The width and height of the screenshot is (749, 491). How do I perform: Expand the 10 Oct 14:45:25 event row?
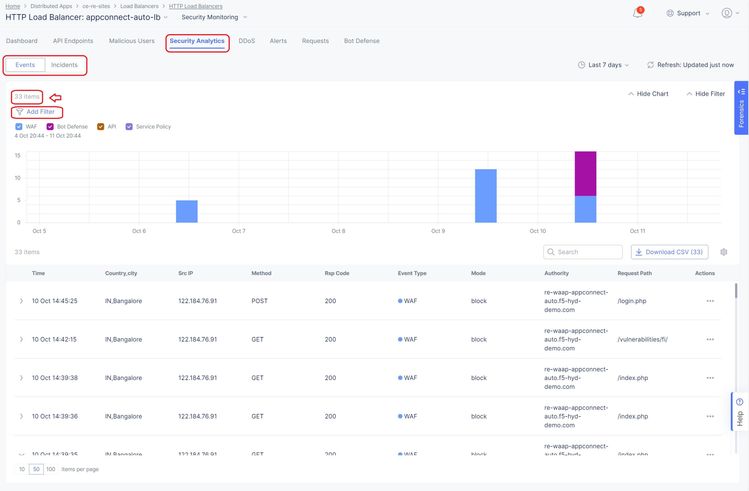point(21,301)
